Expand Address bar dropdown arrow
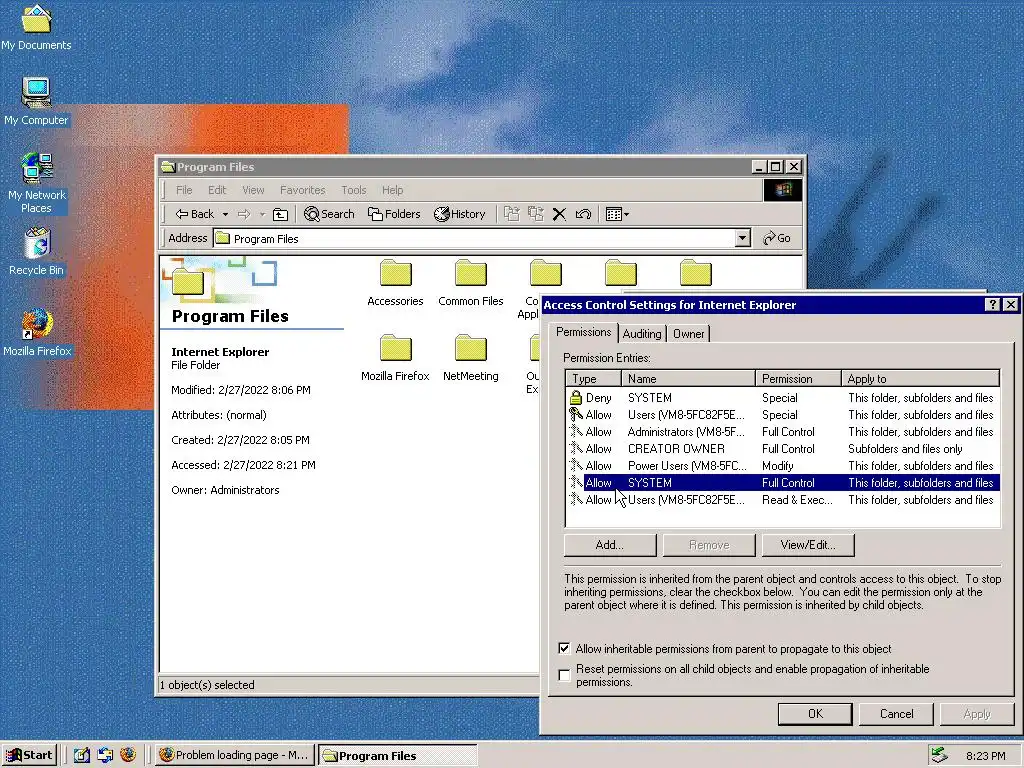 (743, 238)
